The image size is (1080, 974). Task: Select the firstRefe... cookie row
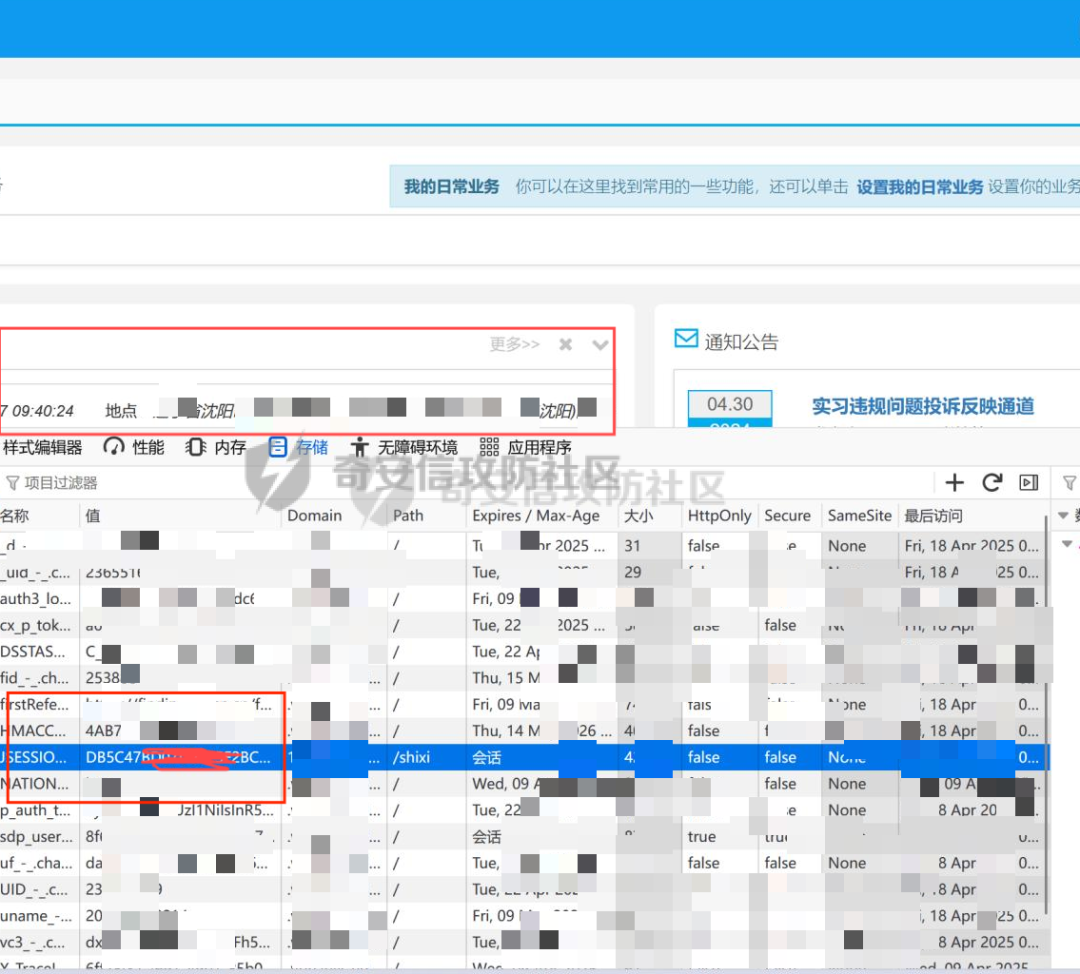coord(523,705)
